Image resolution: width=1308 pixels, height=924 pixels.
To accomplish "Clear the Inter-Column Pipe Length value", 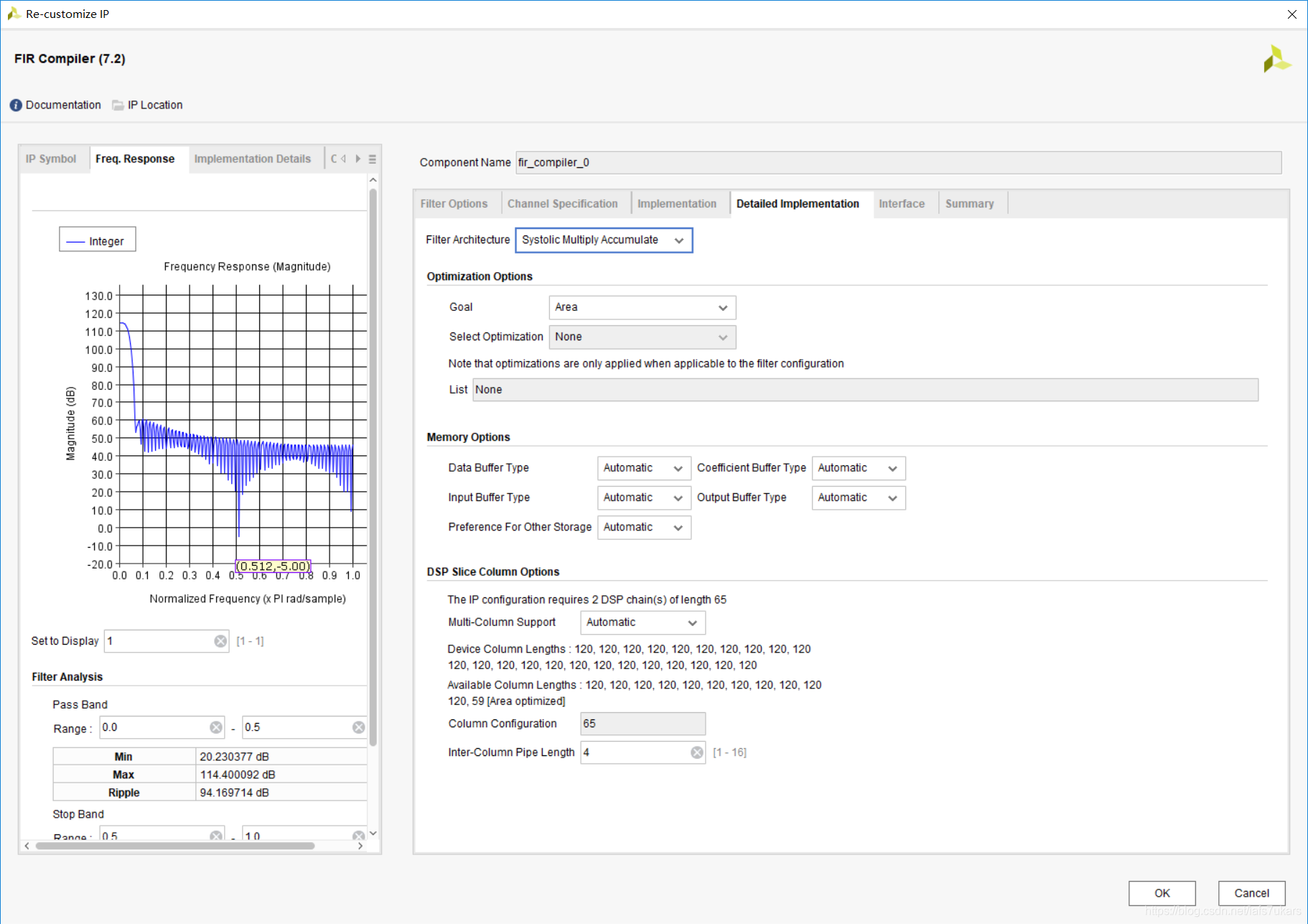I will 697,752.
